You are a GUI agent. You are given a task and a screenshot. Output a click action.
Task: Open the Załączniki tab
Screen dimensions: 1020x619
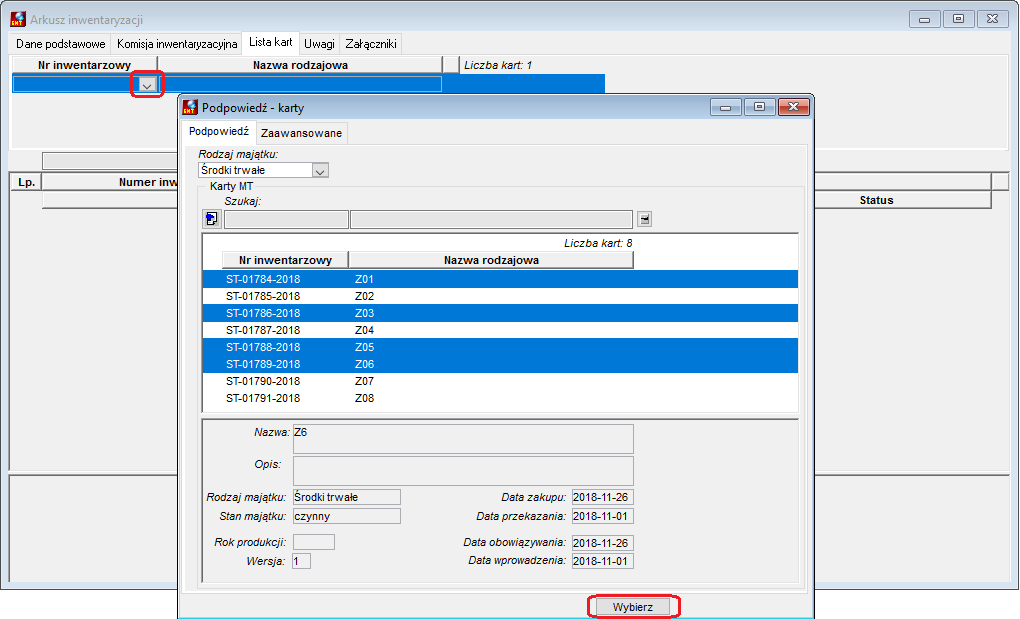tap(371, 44)
